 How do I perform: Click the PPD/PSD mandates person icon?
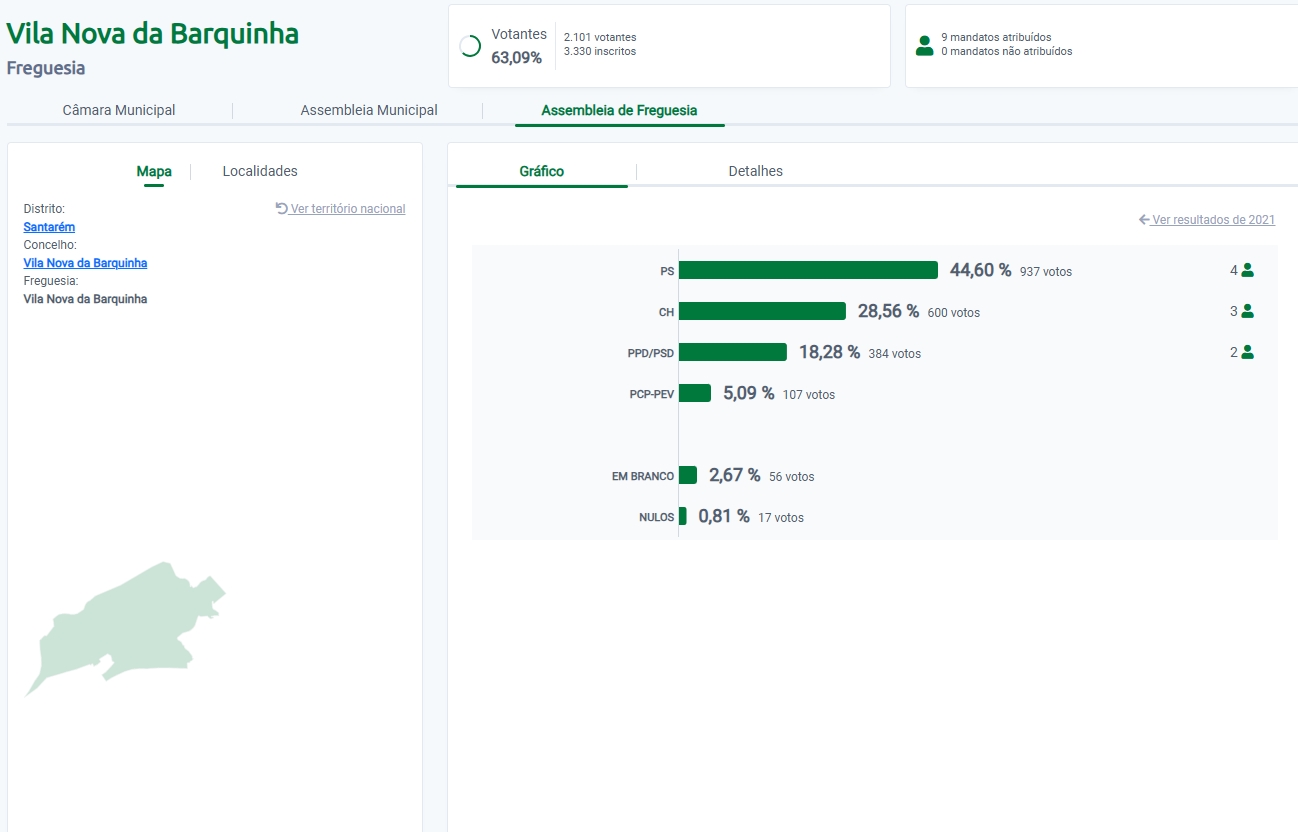click(1247, 352)
